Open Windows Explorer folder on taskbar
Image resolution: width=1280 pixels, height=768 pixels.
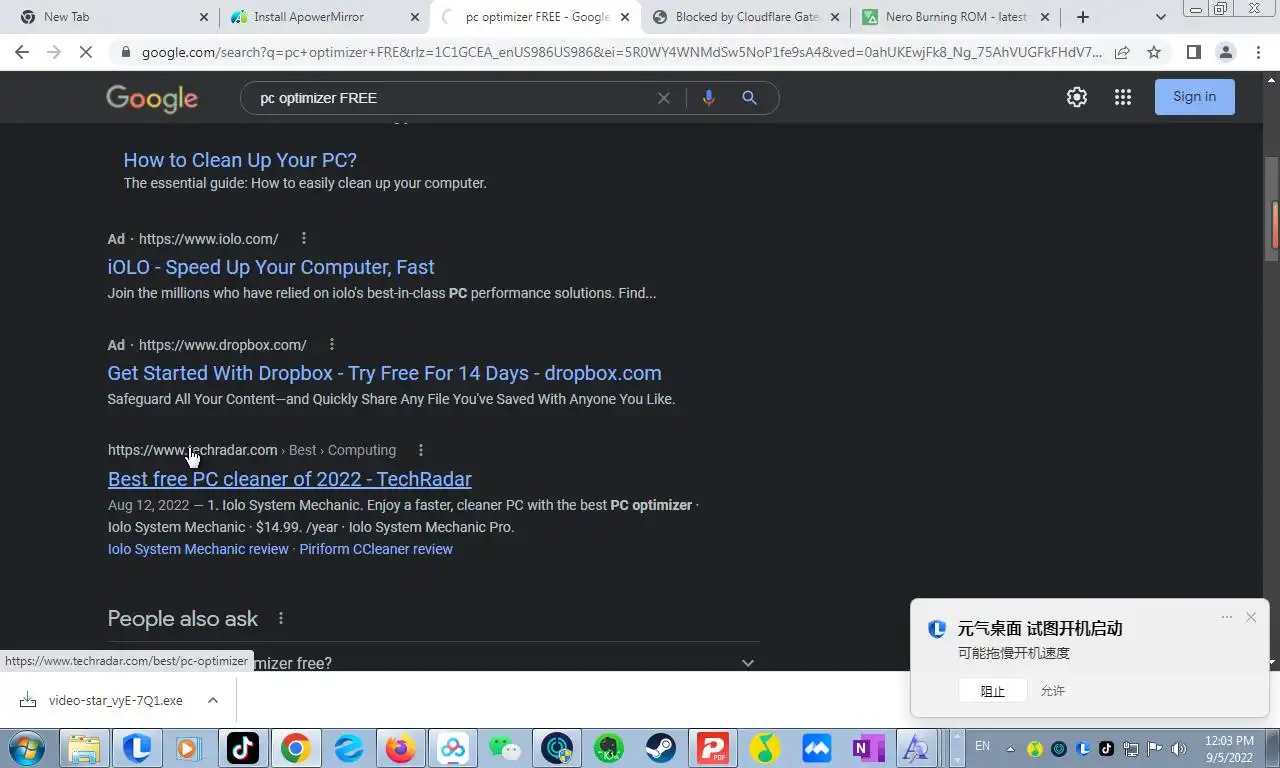[x=84, y=748]
